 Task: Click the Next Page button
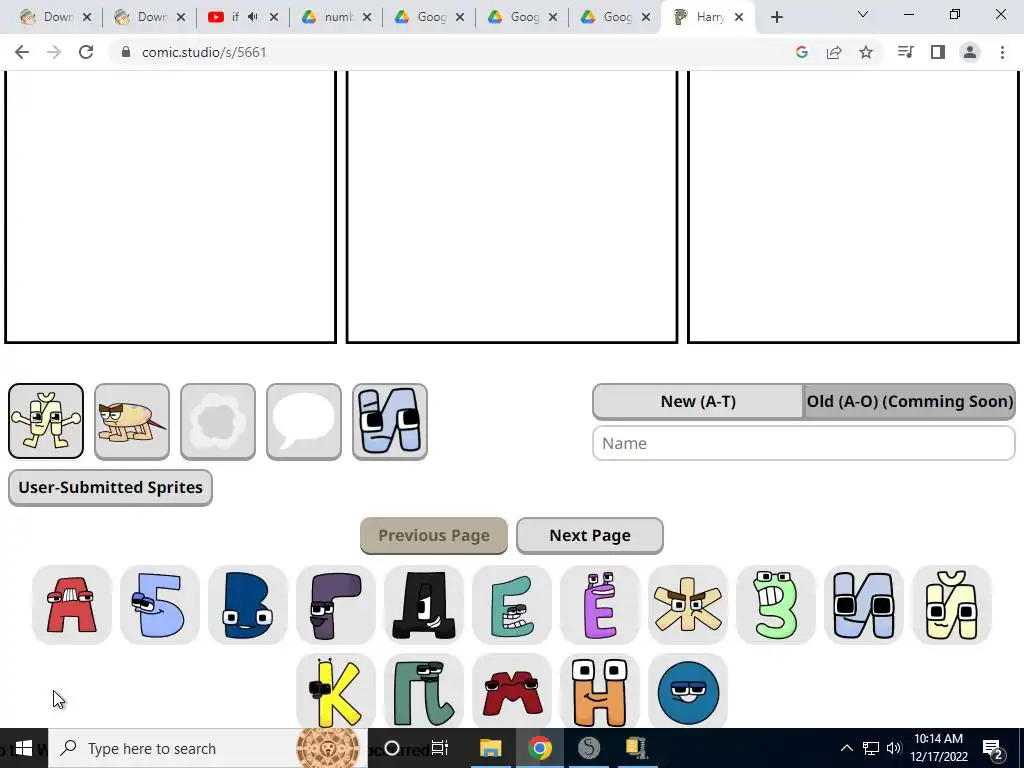pos(590,536)
